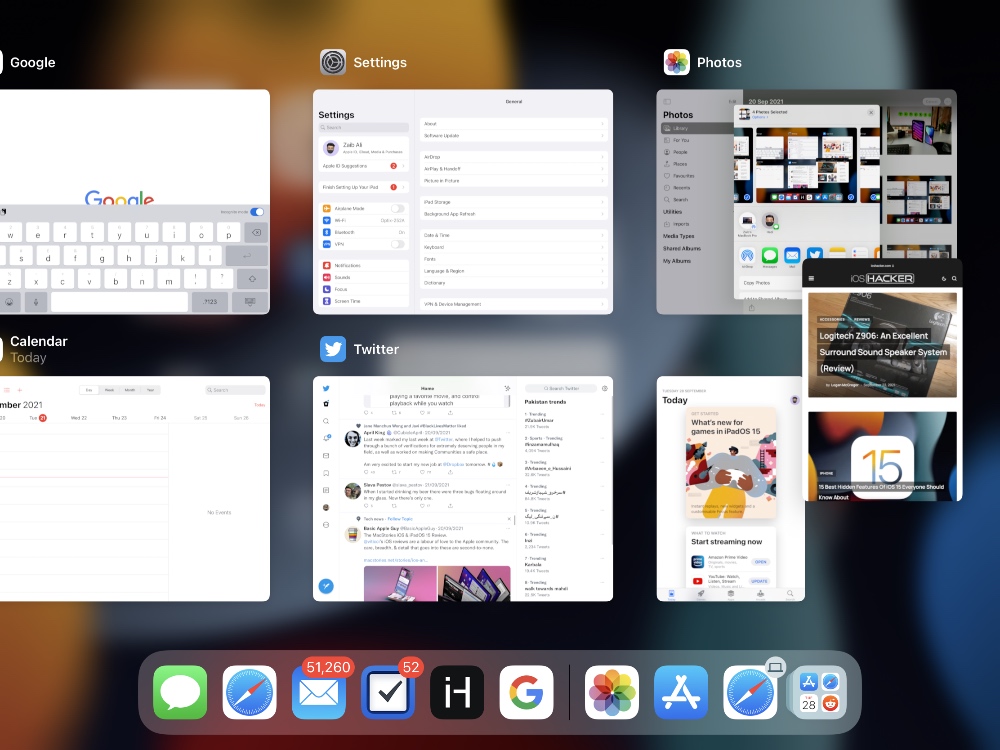Open iOS 15 hidden features article image

[x=883, y=456]
